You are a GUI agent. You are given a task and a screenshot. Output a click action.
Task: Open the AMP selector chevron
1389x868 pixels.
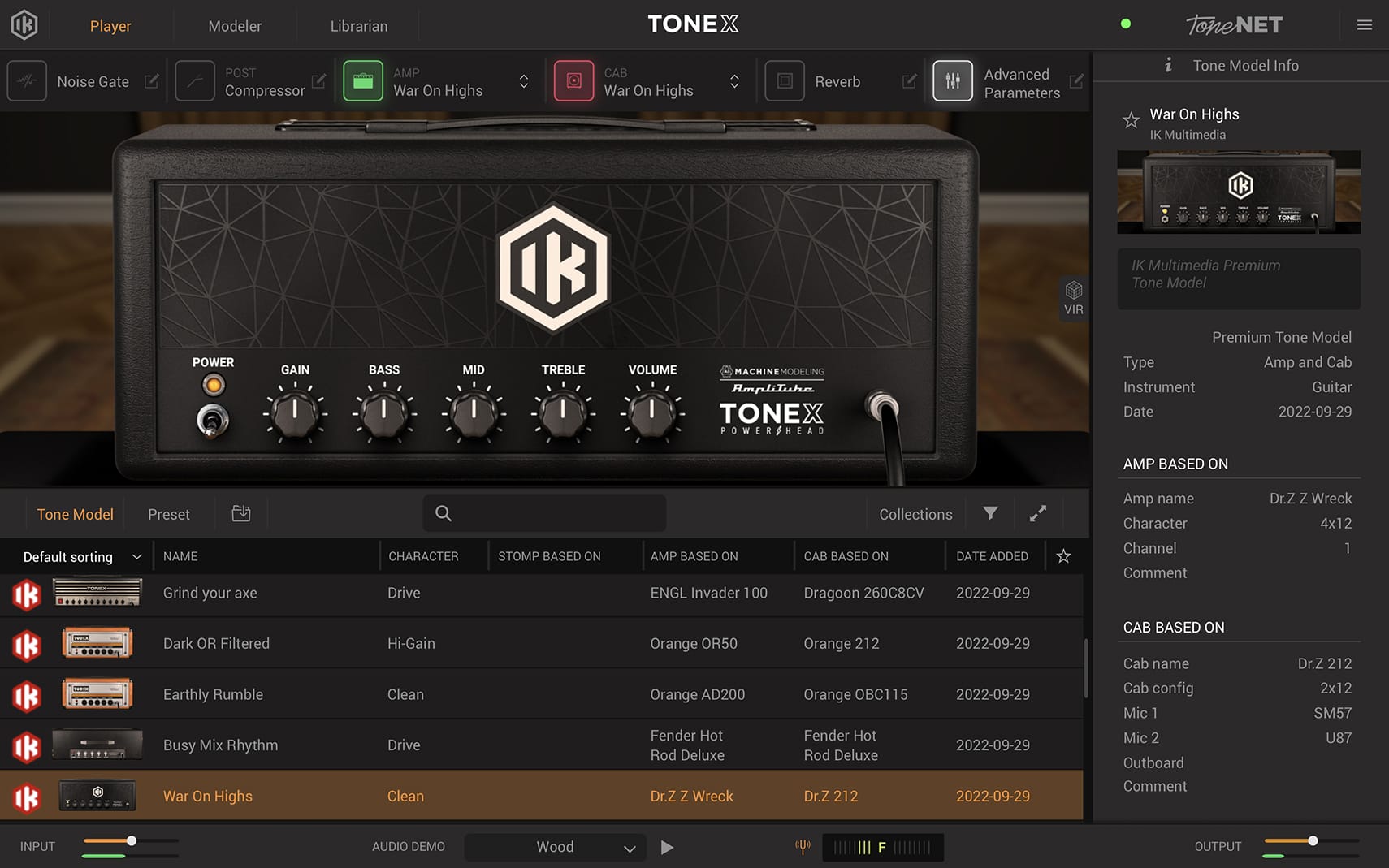tap(524, 80)
